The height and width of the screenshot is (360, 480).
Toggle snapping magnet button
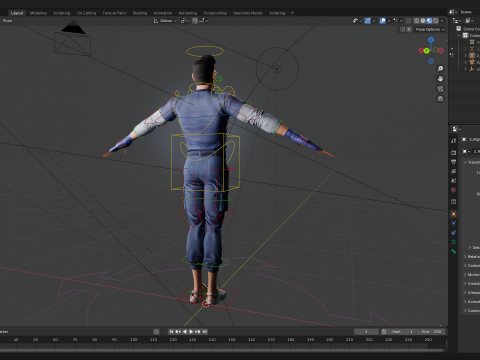point(195,21)
